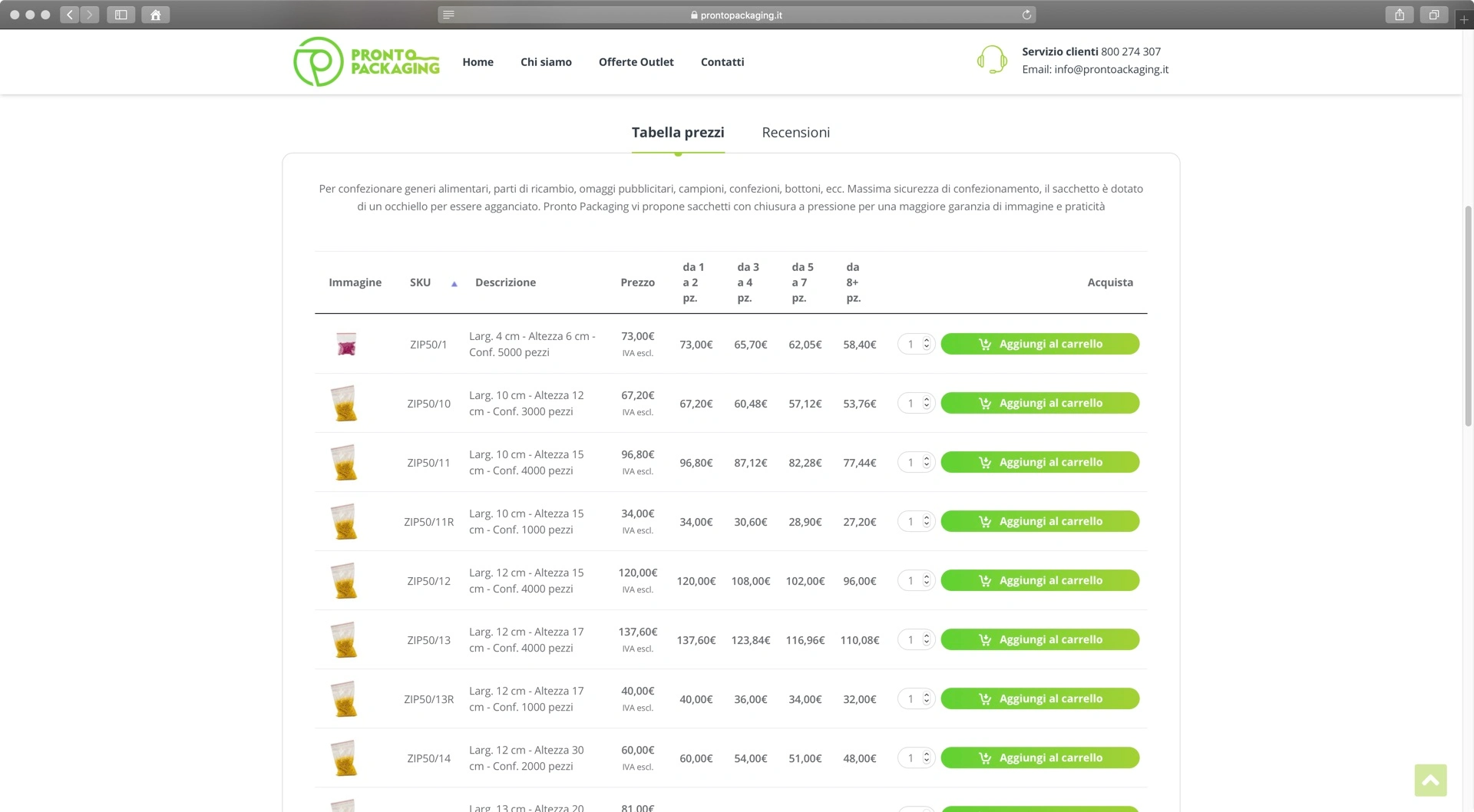This screenshot has height=812, width=1474.
Task: Open the share icon in browser toolbar
Action: tap(1400, 15)
